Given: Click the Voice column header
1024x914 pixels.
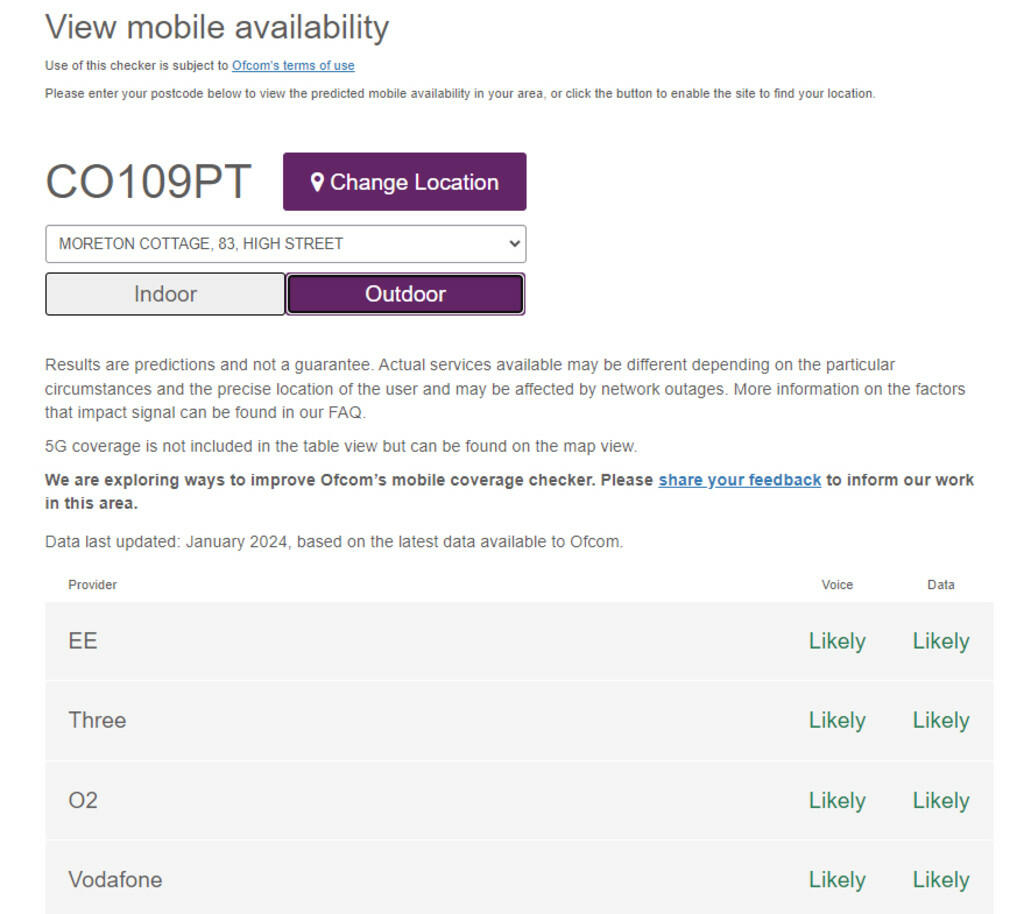Looking at the screenshot, I should (837, 585).
